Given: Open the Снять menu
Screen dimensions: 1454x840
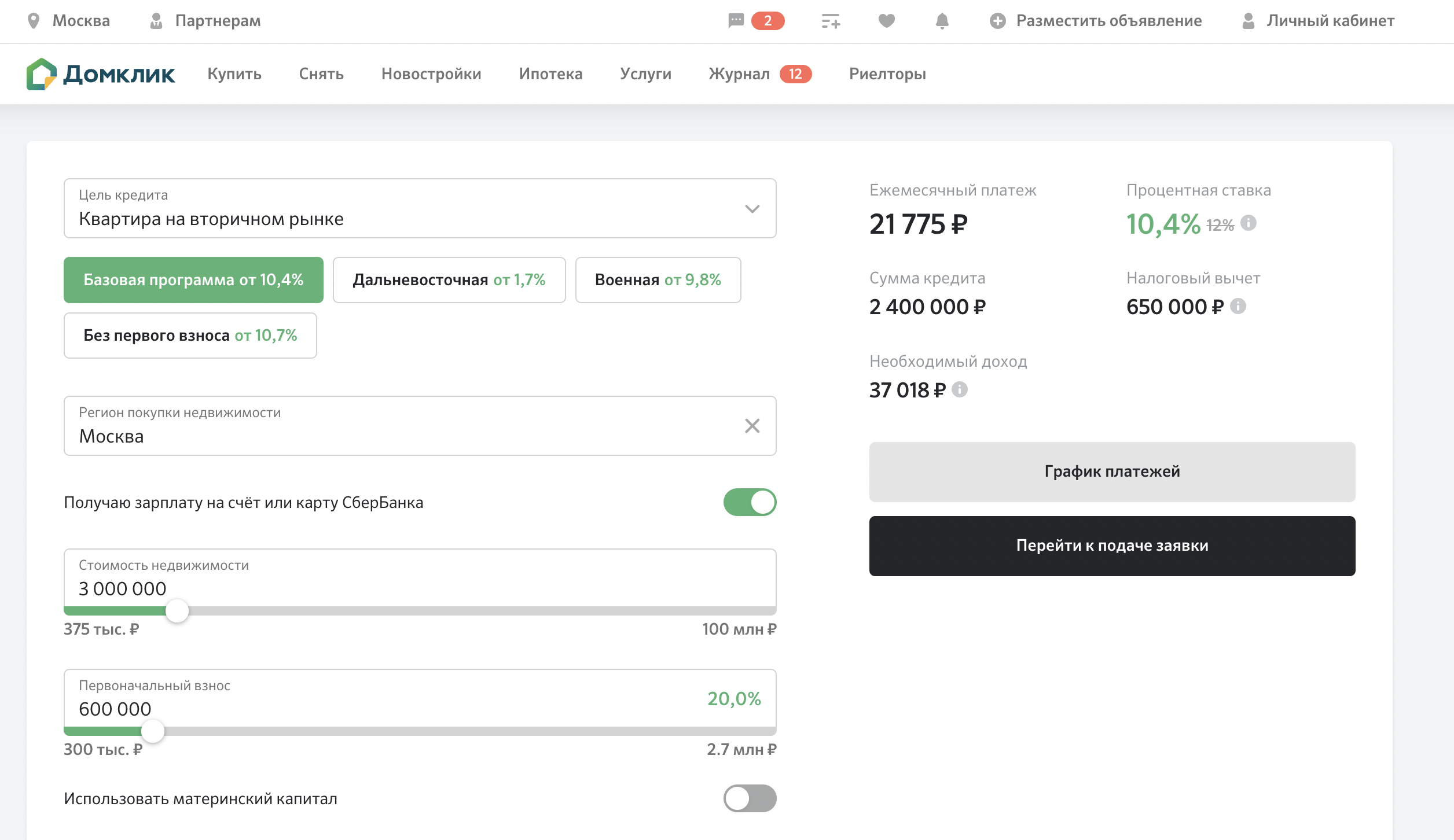Looking at the screenshot, I should pos(321,74).
